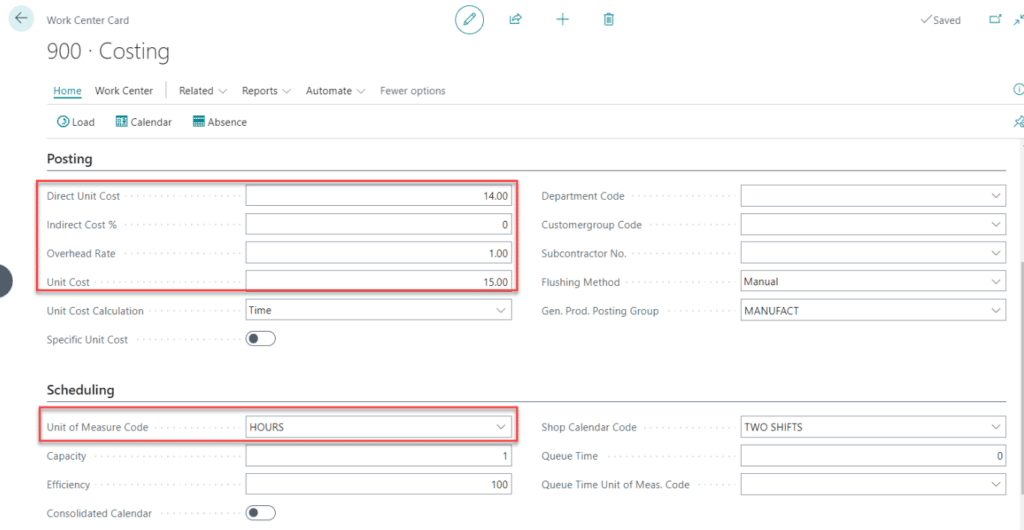This screenshot has width=1024, height=530.
Task: Switch to the Work Center tab
Action: coord(124,91)
